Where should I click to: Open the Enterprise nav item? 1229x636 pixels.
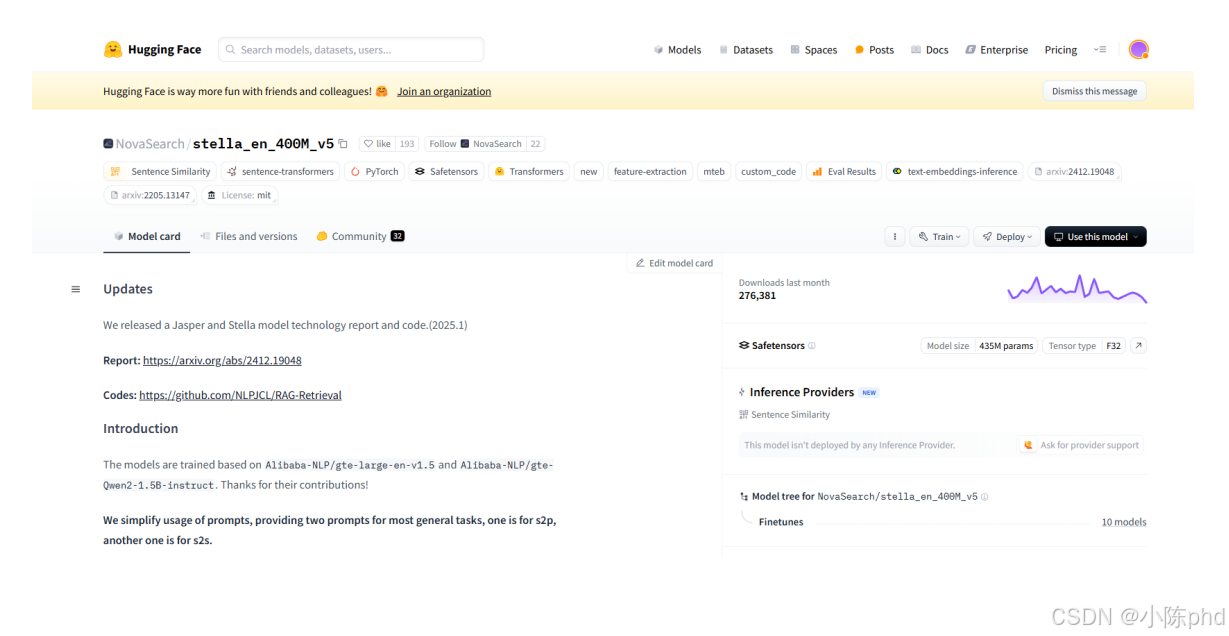(996, 50)
